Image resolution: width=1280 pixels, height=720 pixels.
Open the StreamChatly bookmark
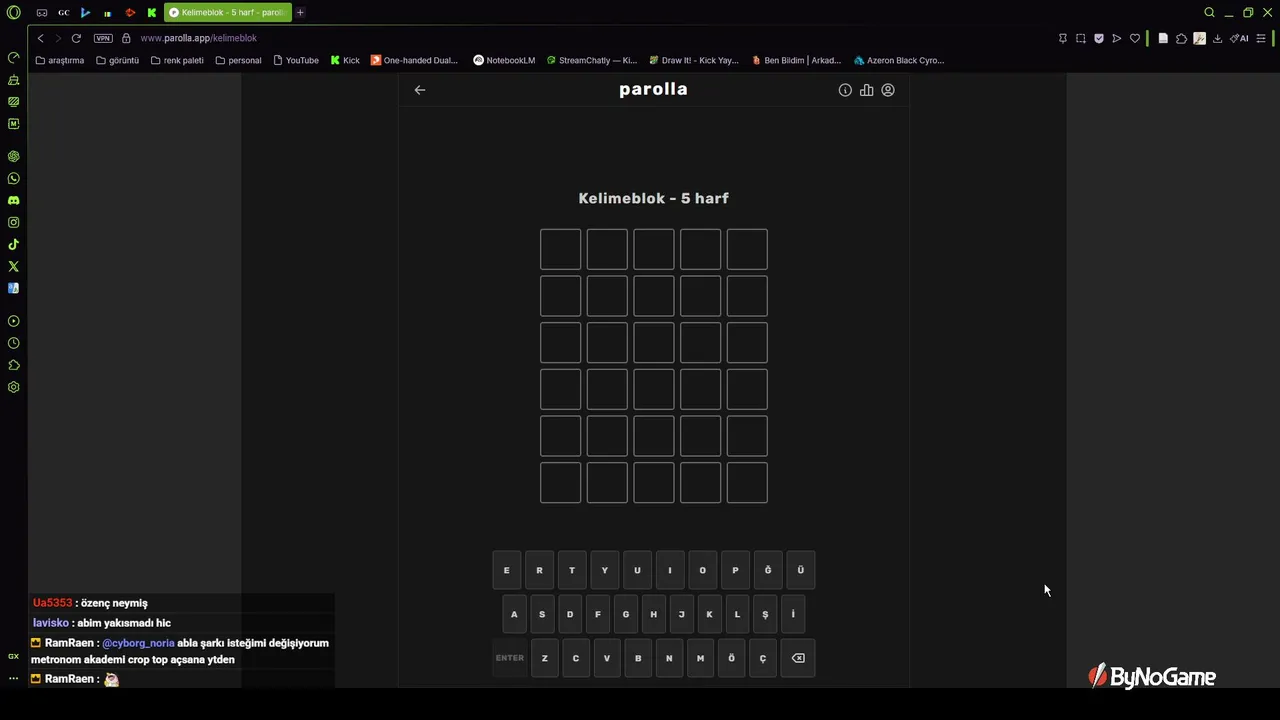pos(592,60)
